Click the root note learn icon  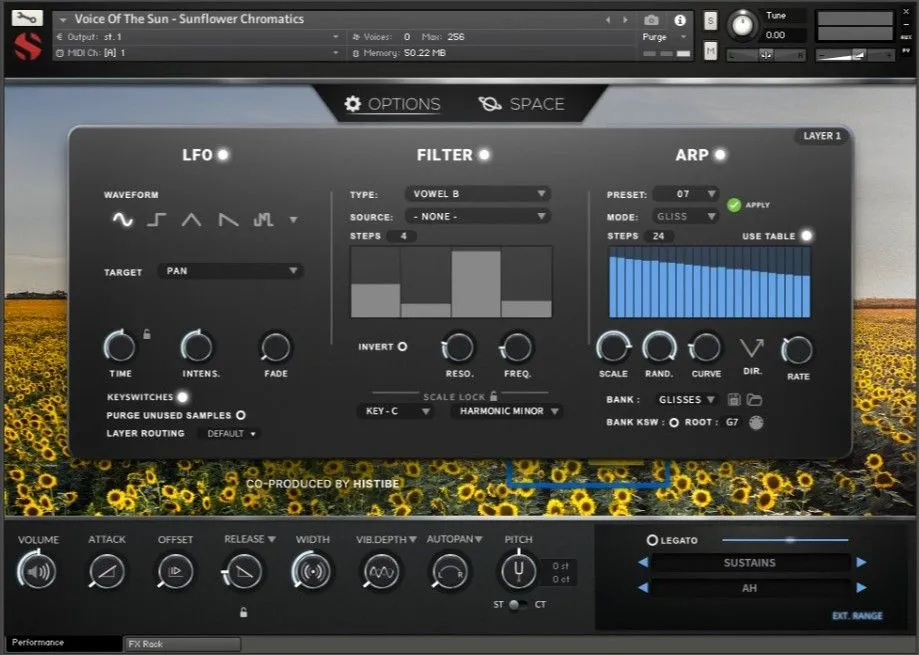(x=756, y=422)
